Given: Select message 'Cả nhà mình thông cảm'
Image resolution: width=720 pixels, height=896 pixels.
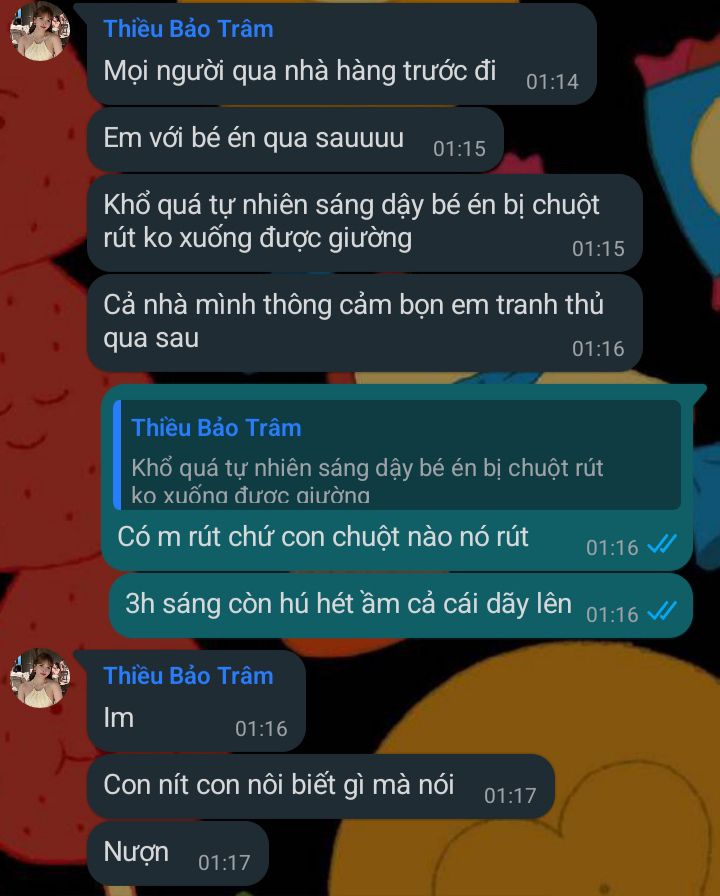Looking at the screenshot, I should pyautogui.click(x=365, y=323).
